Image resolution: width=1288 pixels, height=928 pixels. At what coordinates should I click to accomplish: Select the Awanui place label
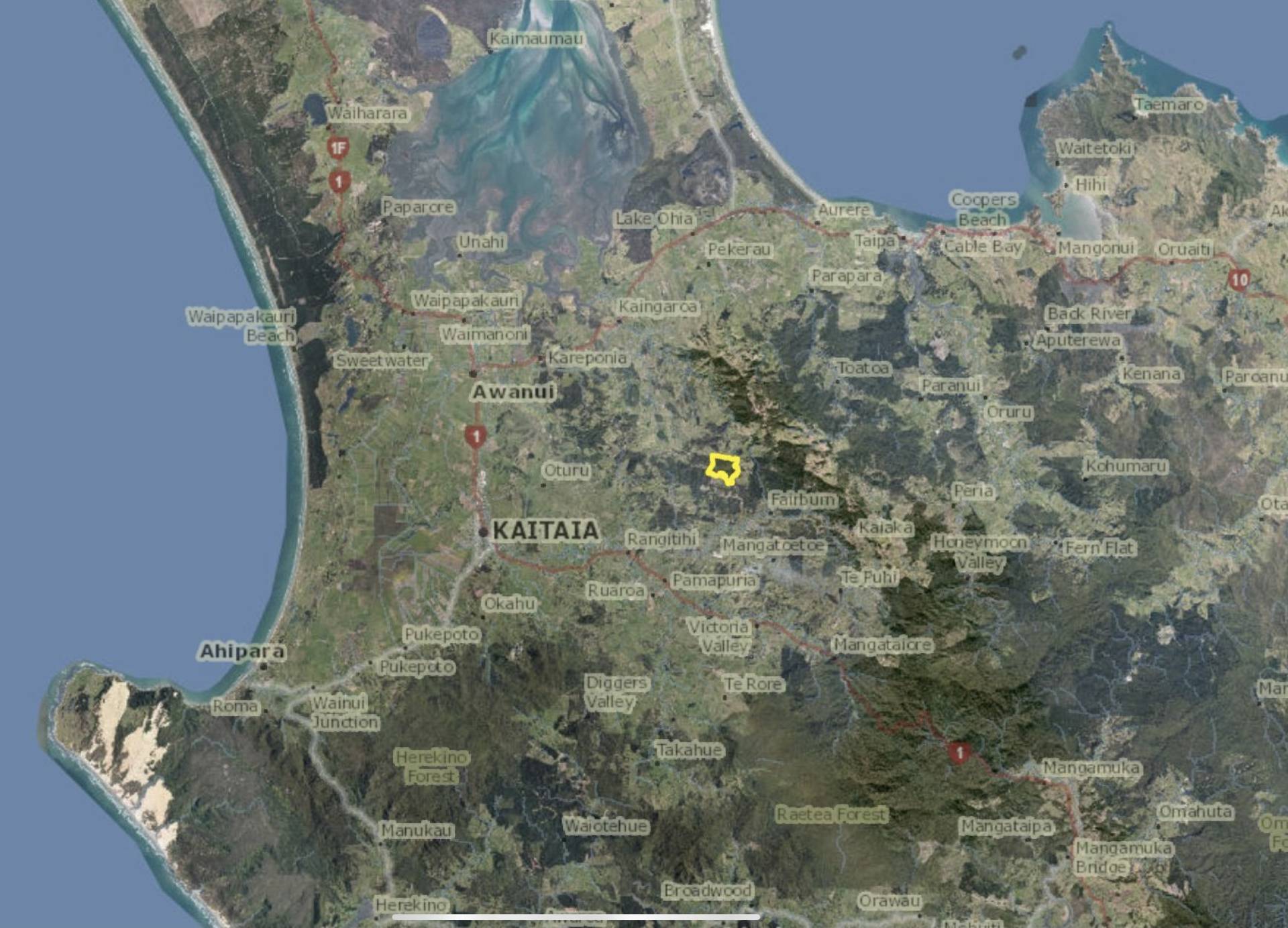513,392
